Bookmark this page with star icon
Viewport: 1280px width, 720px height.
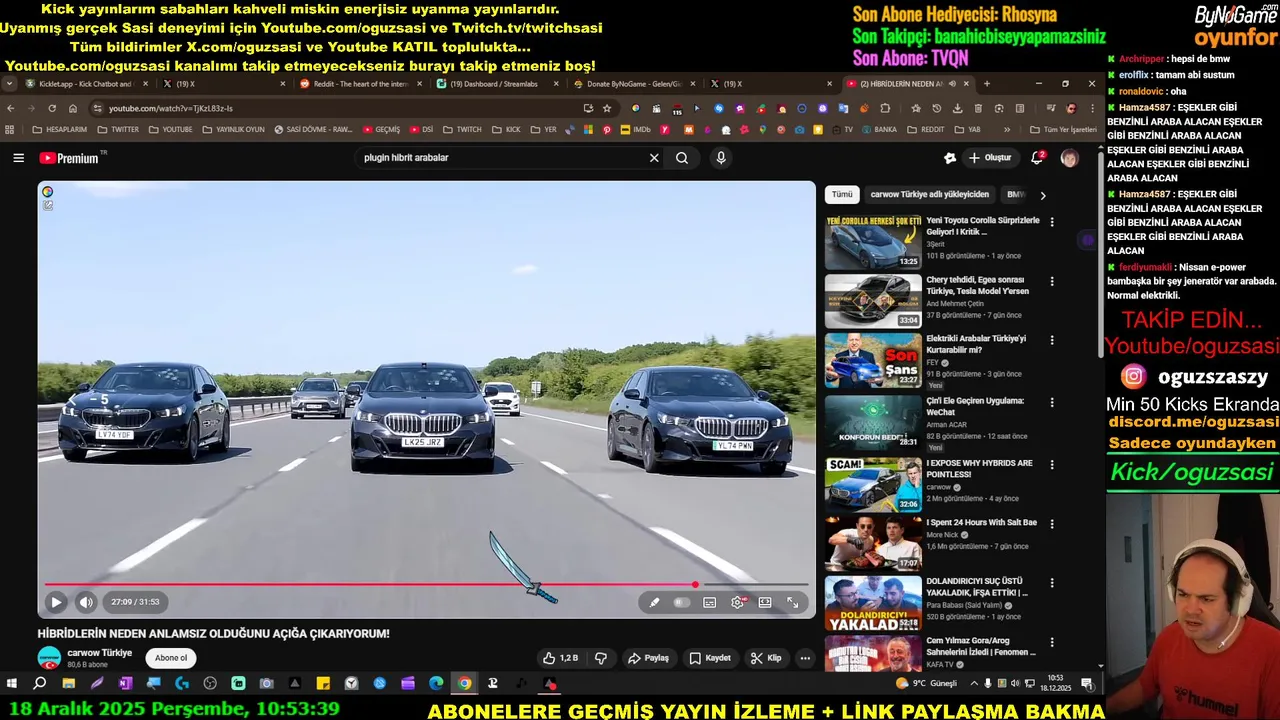pyautogui.click(x=606, y=108)
